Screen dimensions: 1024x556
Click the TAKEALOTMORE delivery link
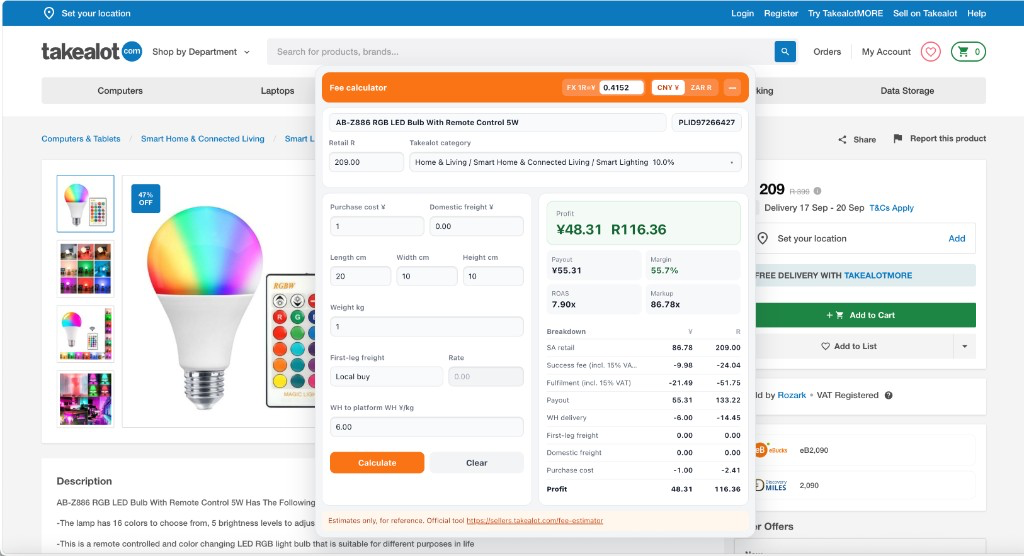[x=878, y=275]
